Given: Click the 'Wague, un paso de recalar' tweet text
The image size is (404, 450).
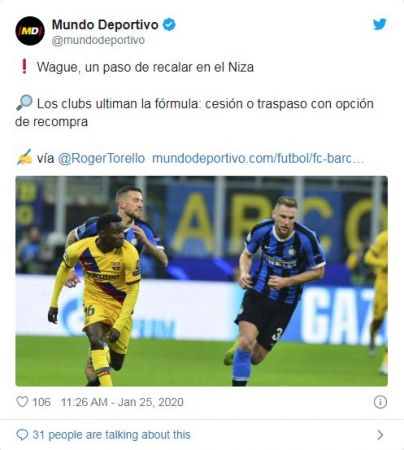Looking at the screenshot, I should coord(145,67).
